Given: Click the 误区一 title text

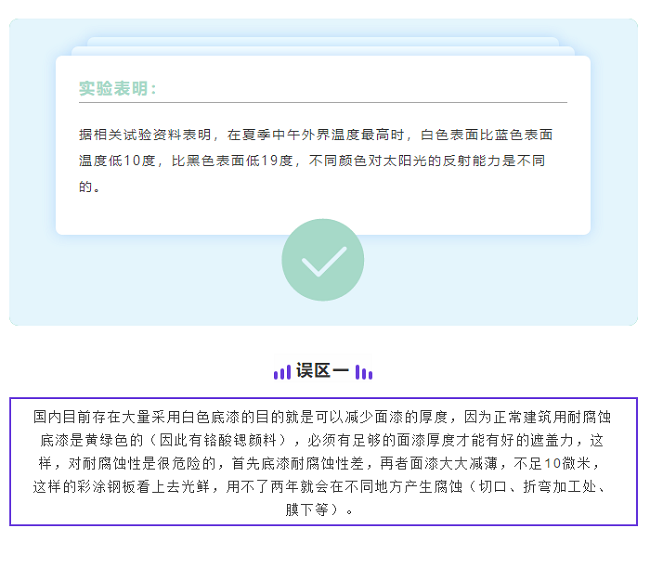Looking at the screenshot, I should pyautogui.click(x=323, y=371).
